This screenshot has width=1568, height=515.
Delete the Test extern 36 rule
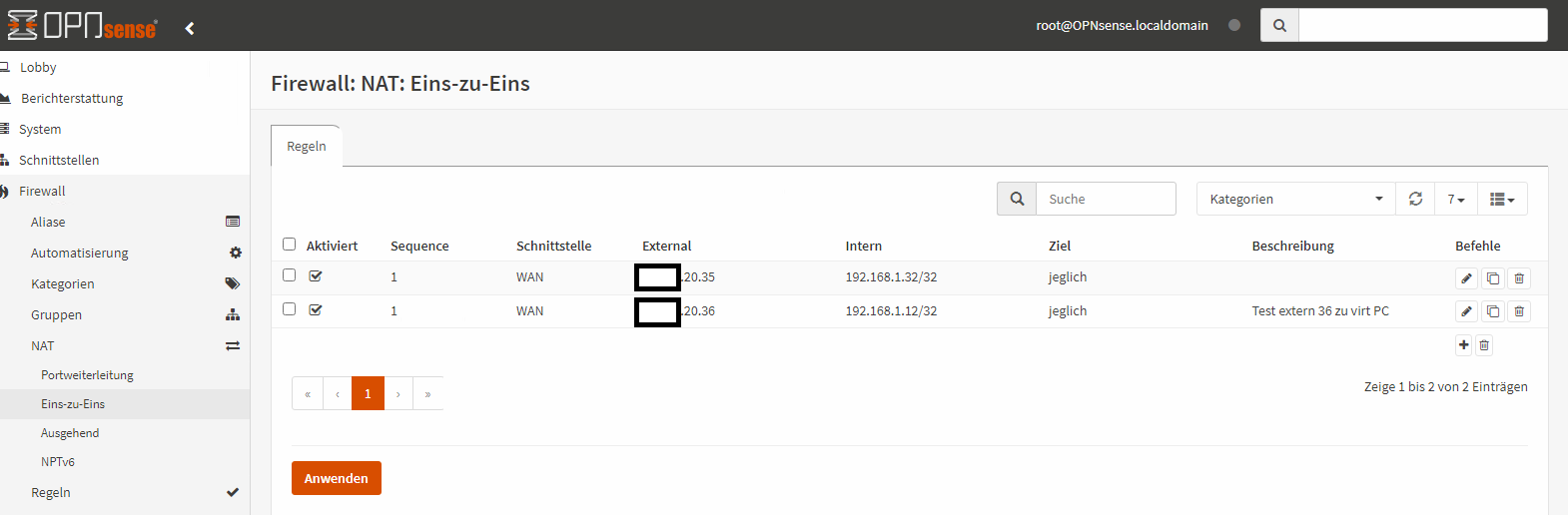click(1519, 311)
